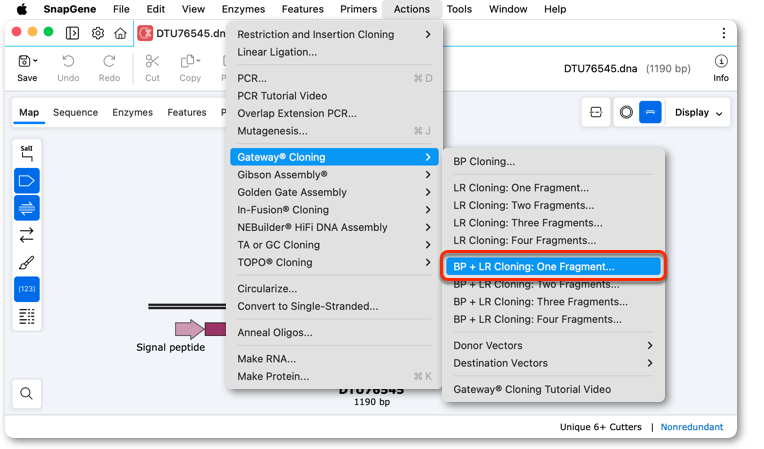
Task: Go to the home icon
Action: coord(120,33)
